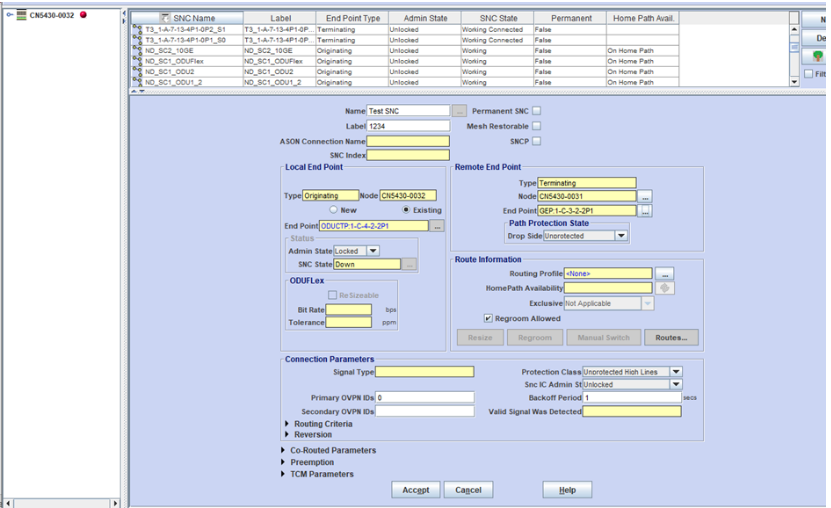Click the HomePath Availability icon button
This screenshot has height=508, width=831.
(x=665, y=288)
